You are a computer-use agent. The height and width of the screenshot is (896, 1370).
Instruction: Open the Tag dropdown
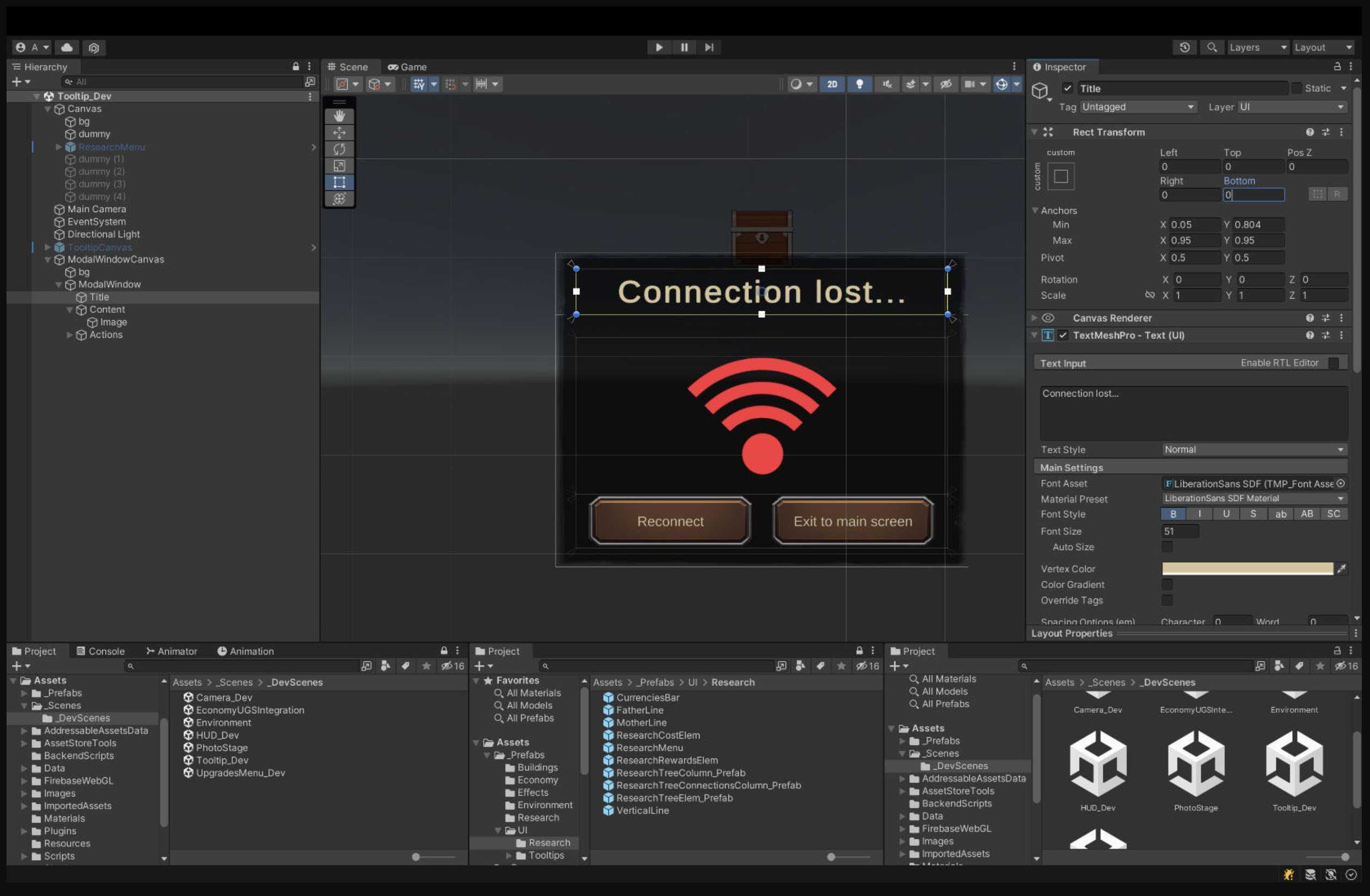[x=1138, y=107]
